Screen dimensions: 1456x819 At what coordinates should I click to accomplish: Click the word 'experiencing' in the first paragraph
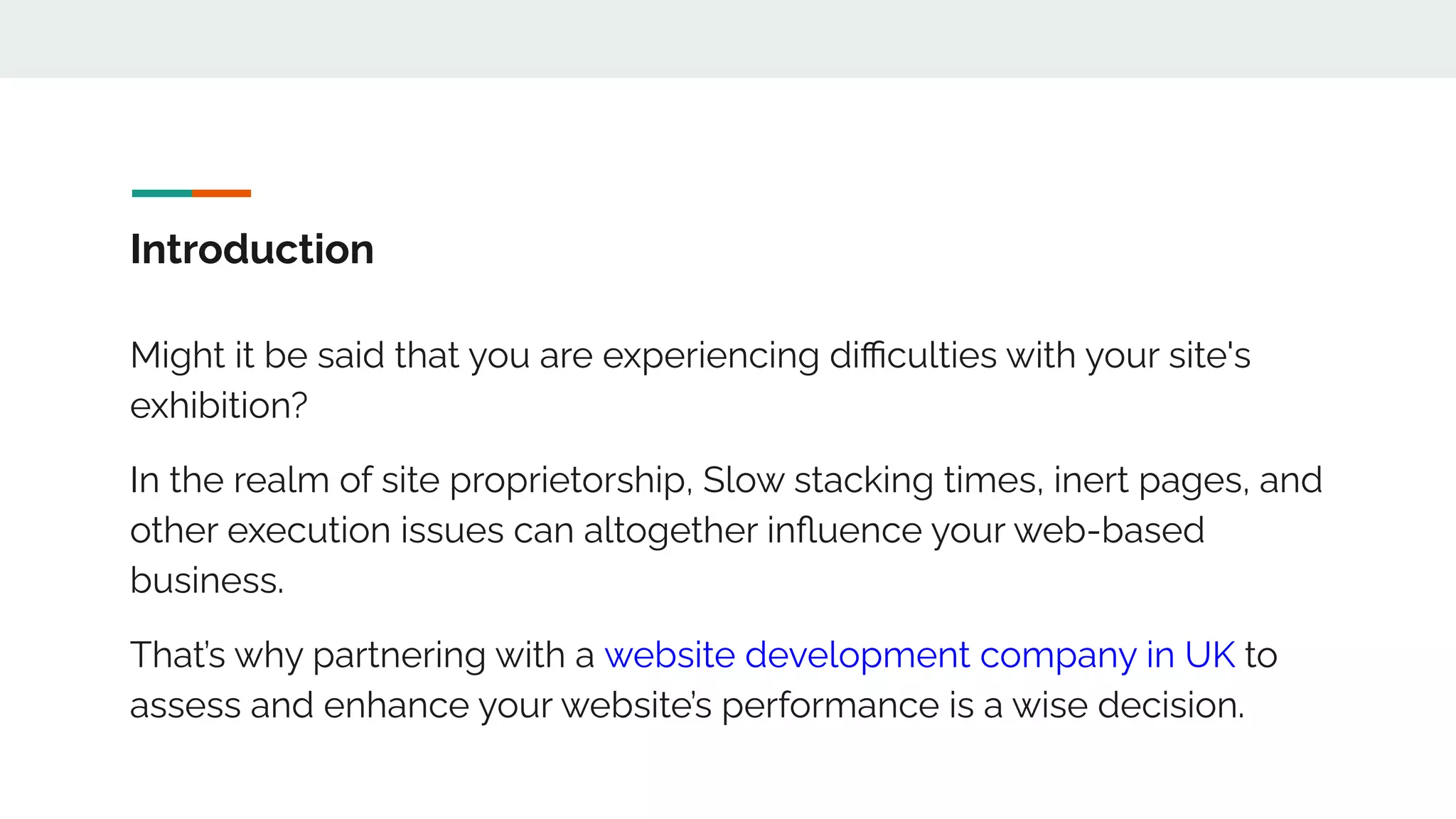(x=710, y=355)
